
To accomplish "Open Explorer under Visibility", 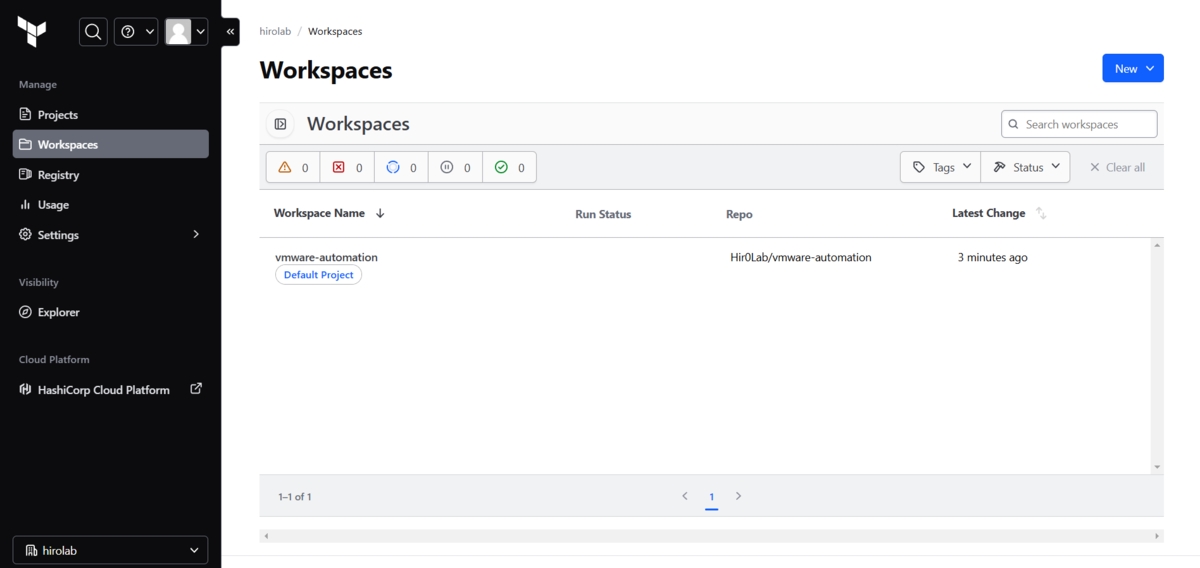I will coord(110,312).
